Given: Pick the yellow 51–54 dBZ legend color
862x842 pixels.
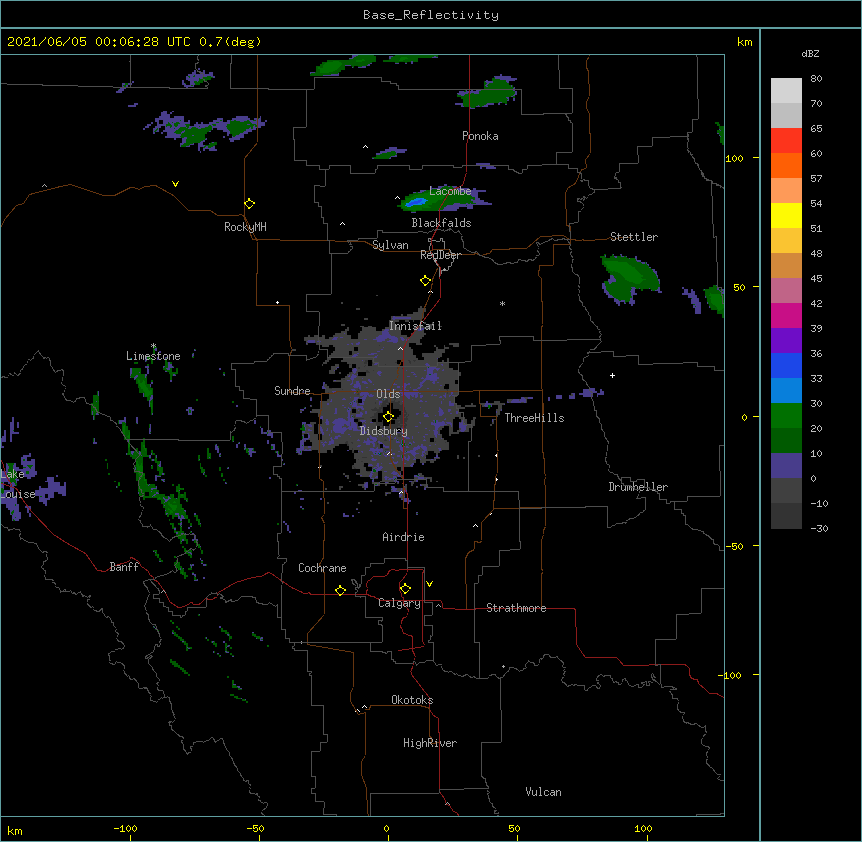Looking at the screenshot, I should 786,215.
